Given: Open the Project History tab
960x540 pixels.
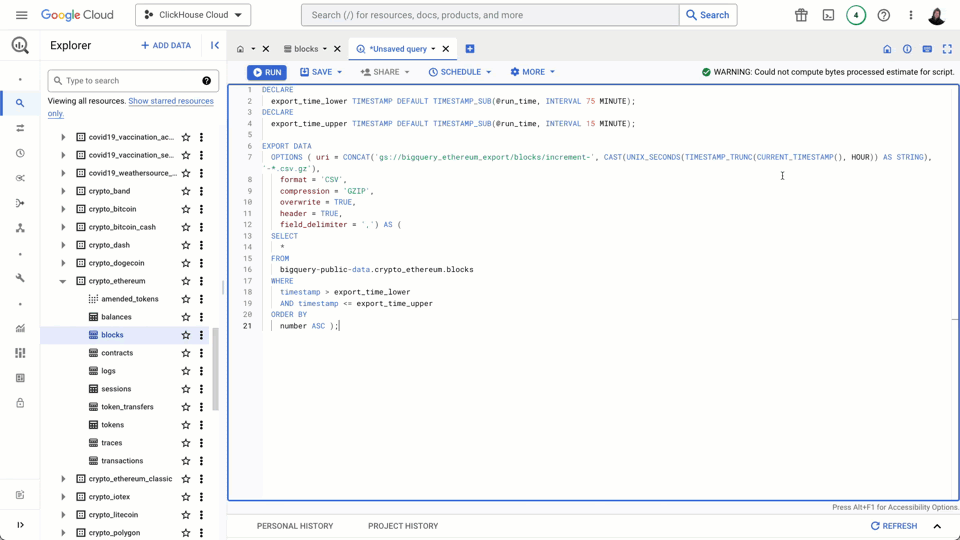Looking at the screenshot, I should tap(403, 526).
